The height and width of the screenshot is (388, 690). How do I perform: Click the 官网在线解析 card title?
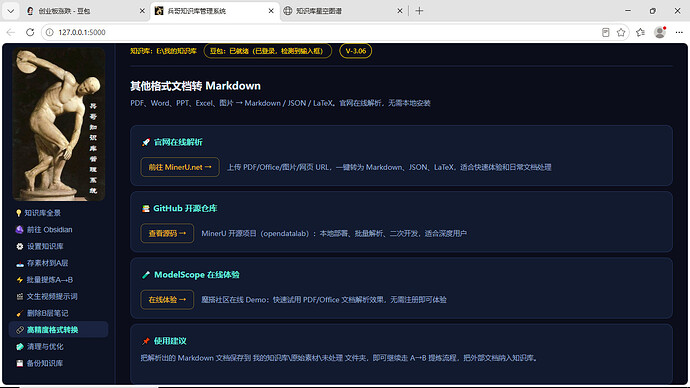178,142
